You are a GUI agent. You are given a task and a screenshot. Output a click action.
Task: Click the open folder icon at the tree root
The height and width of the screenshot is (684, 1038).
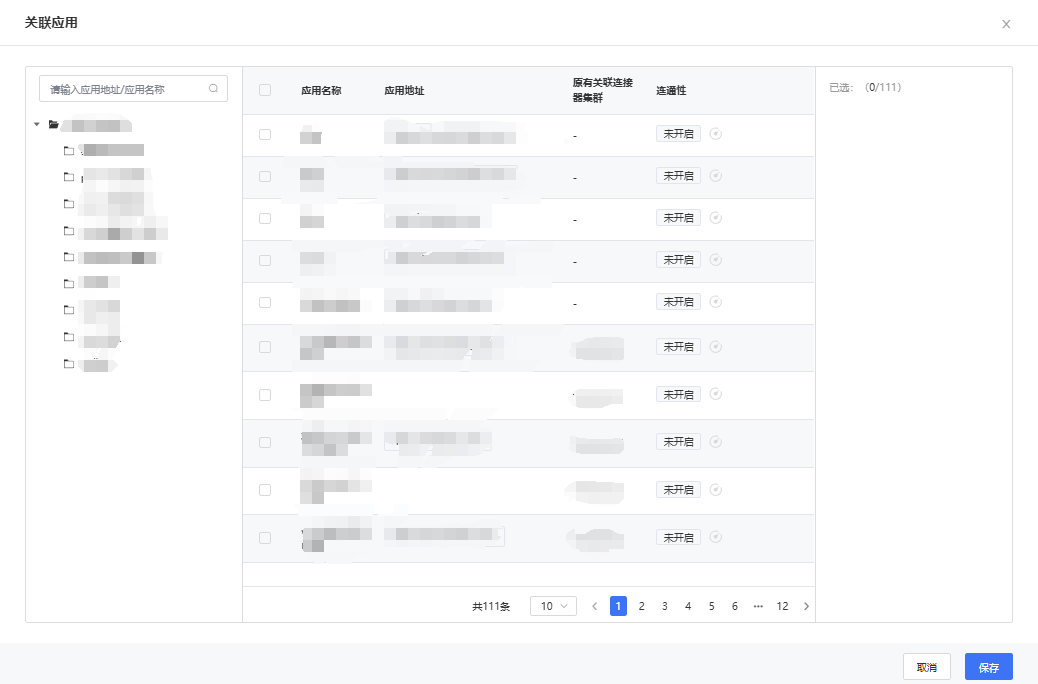pos(54,125)
